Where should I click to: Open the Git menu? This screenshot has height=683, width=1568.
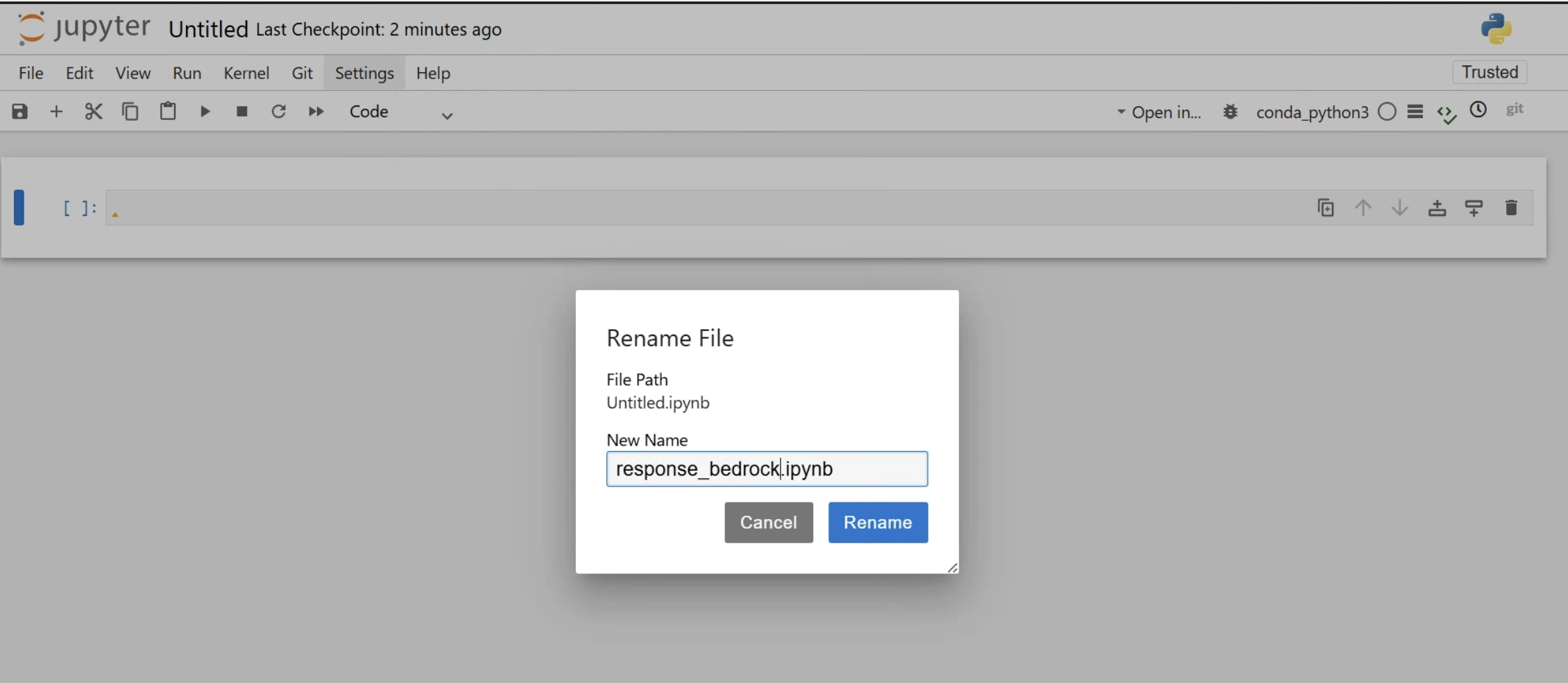302,73
